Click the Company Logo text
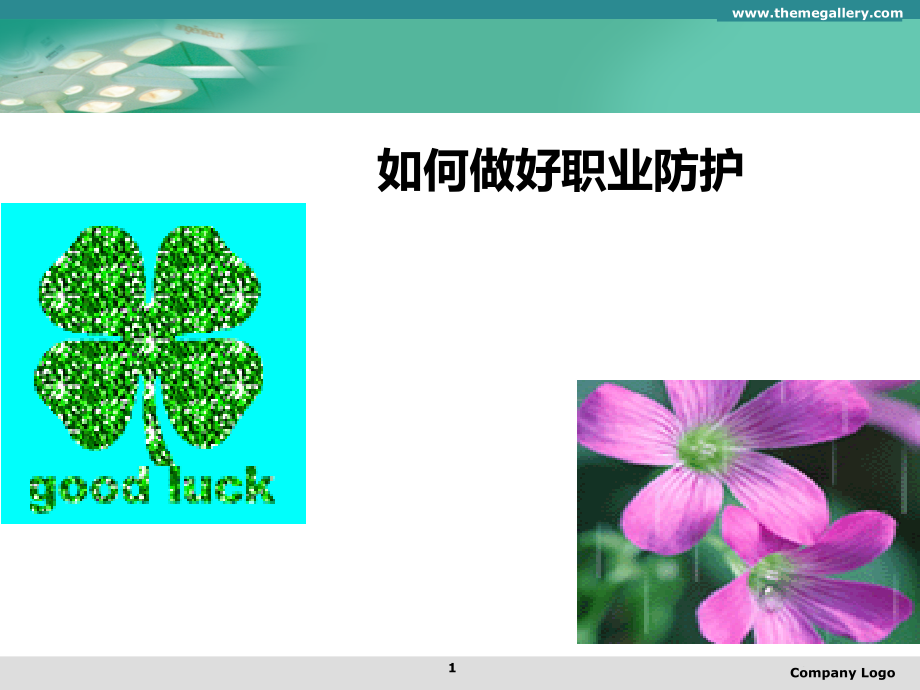 842,673
